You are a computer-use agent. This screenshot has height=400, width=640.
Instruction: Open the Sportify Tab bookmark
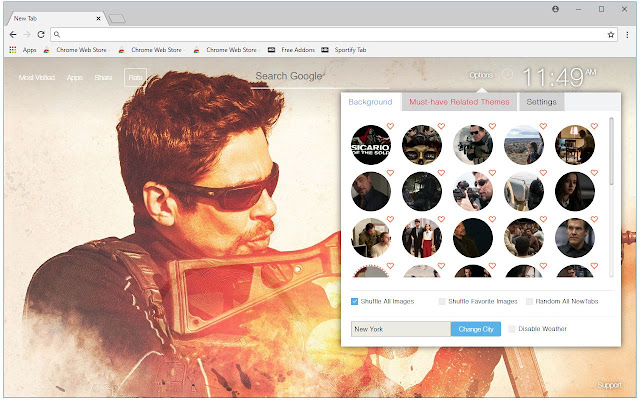[x=344, y=50]
